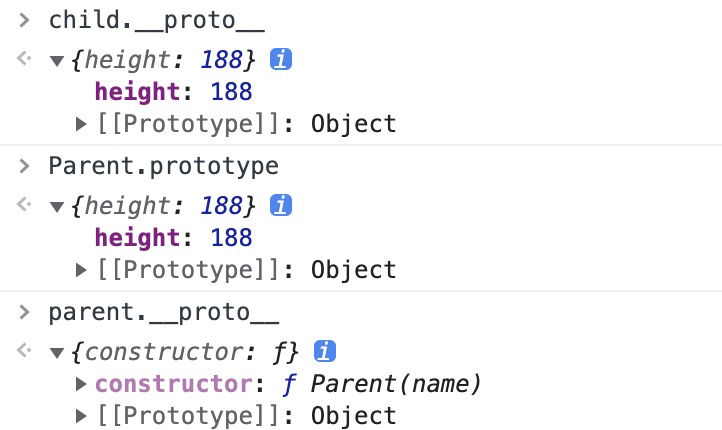Expand [[Prototype]] under Parent.prototype result
Screen dimensions: 722x430
click(83, 269)
